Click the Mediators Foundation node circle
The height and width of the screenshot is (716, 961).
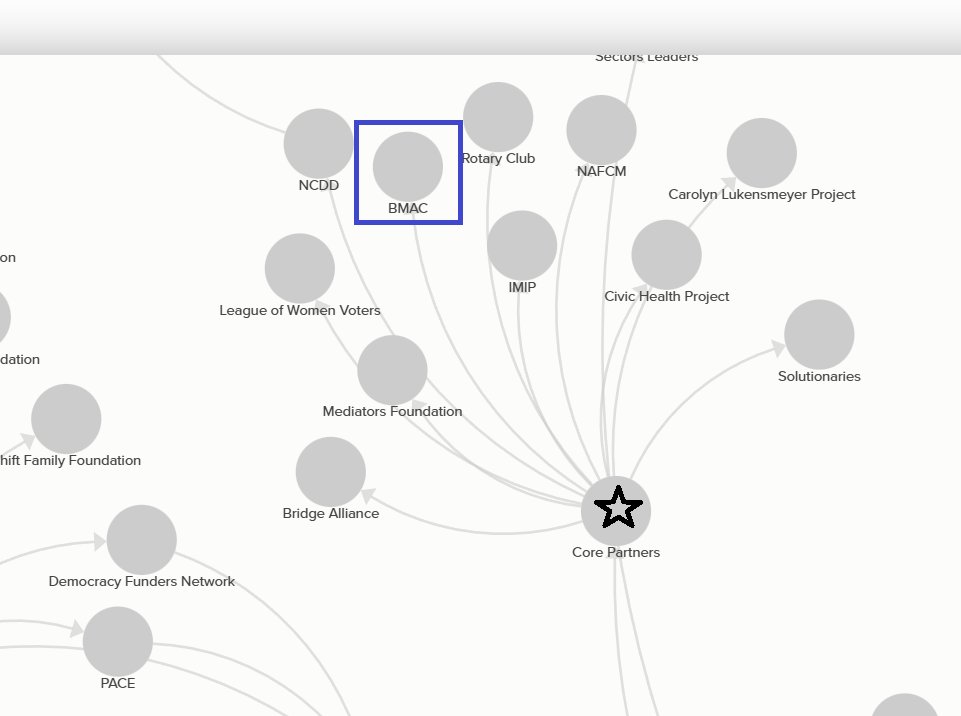click(x=392, y=370)
